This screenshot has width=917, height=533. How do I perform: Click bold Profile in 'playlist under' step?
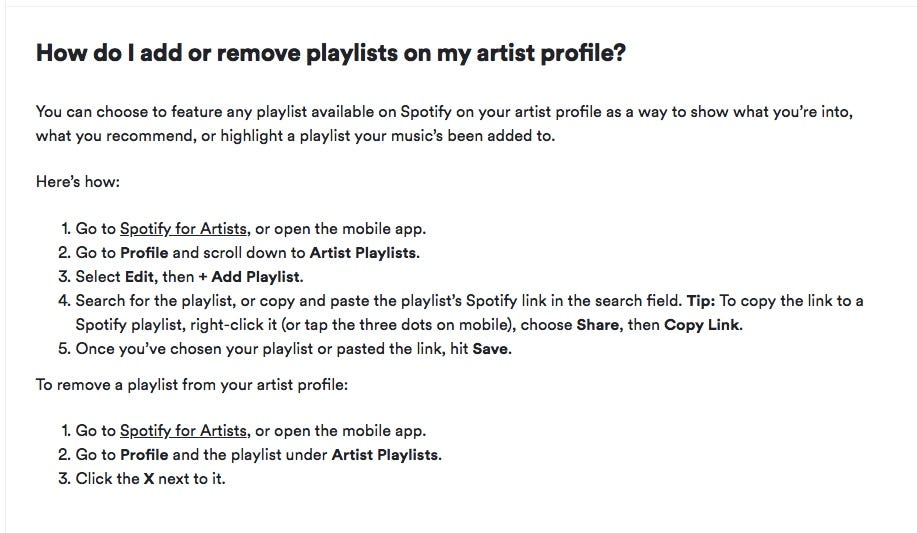[144, 455]
